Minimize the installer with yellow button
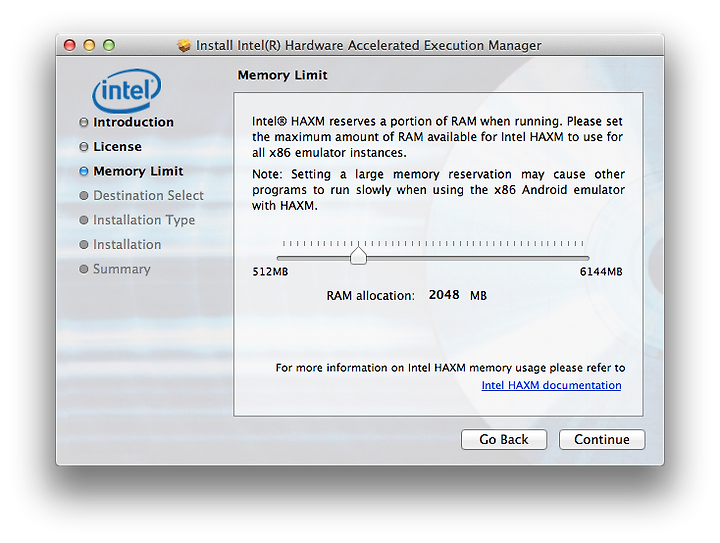720x543 pixels. tap(89, 45)
